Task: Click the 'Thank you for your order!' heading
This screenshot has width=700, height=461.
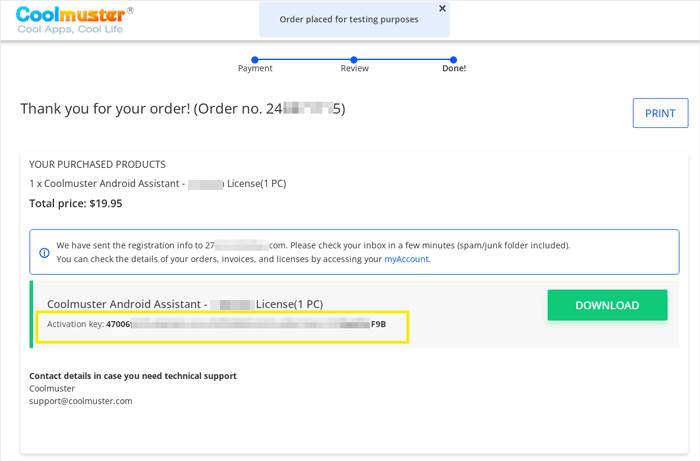Action: click(183, 108)
